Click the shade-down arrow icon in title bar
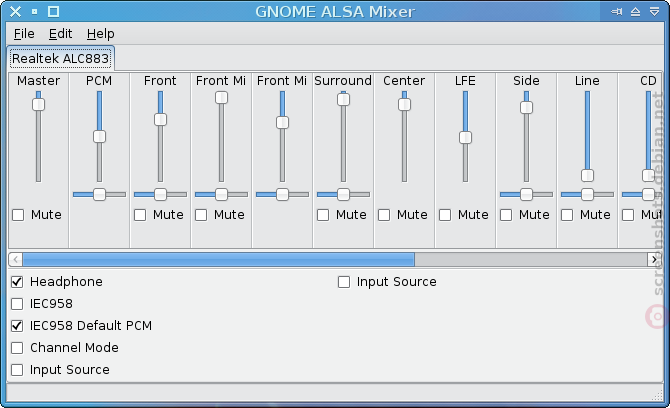The width and height of the screenshot is (670, 408). [654, 12]
